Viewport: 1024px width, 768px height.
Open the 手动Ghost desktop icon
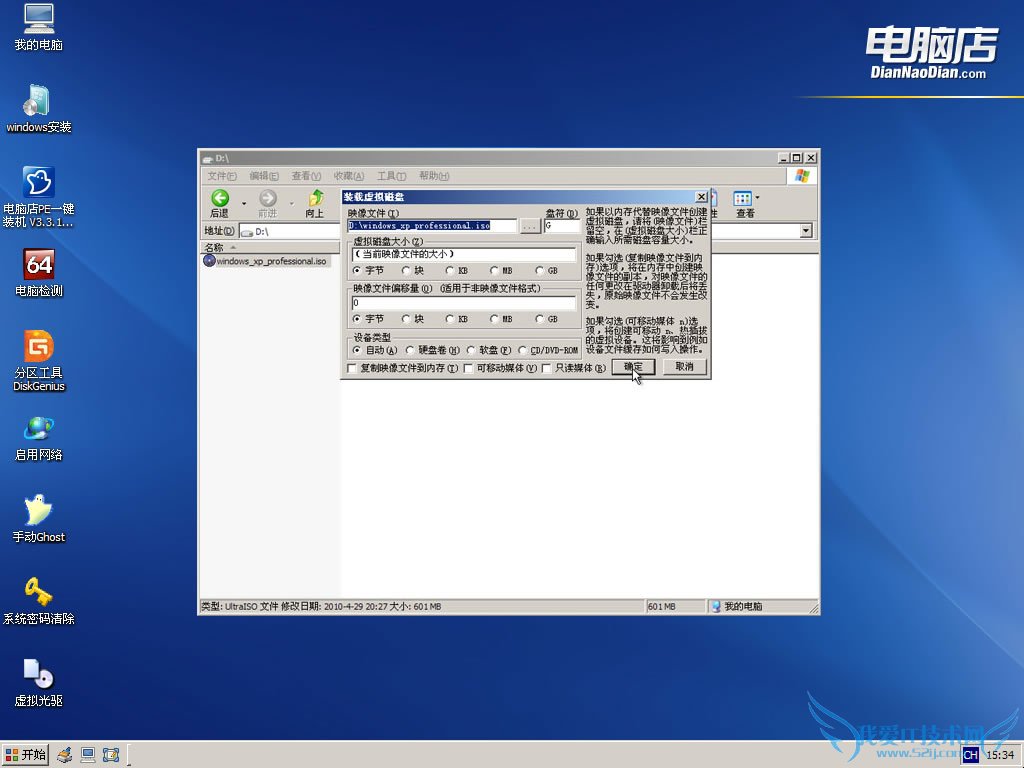(38, 512)
